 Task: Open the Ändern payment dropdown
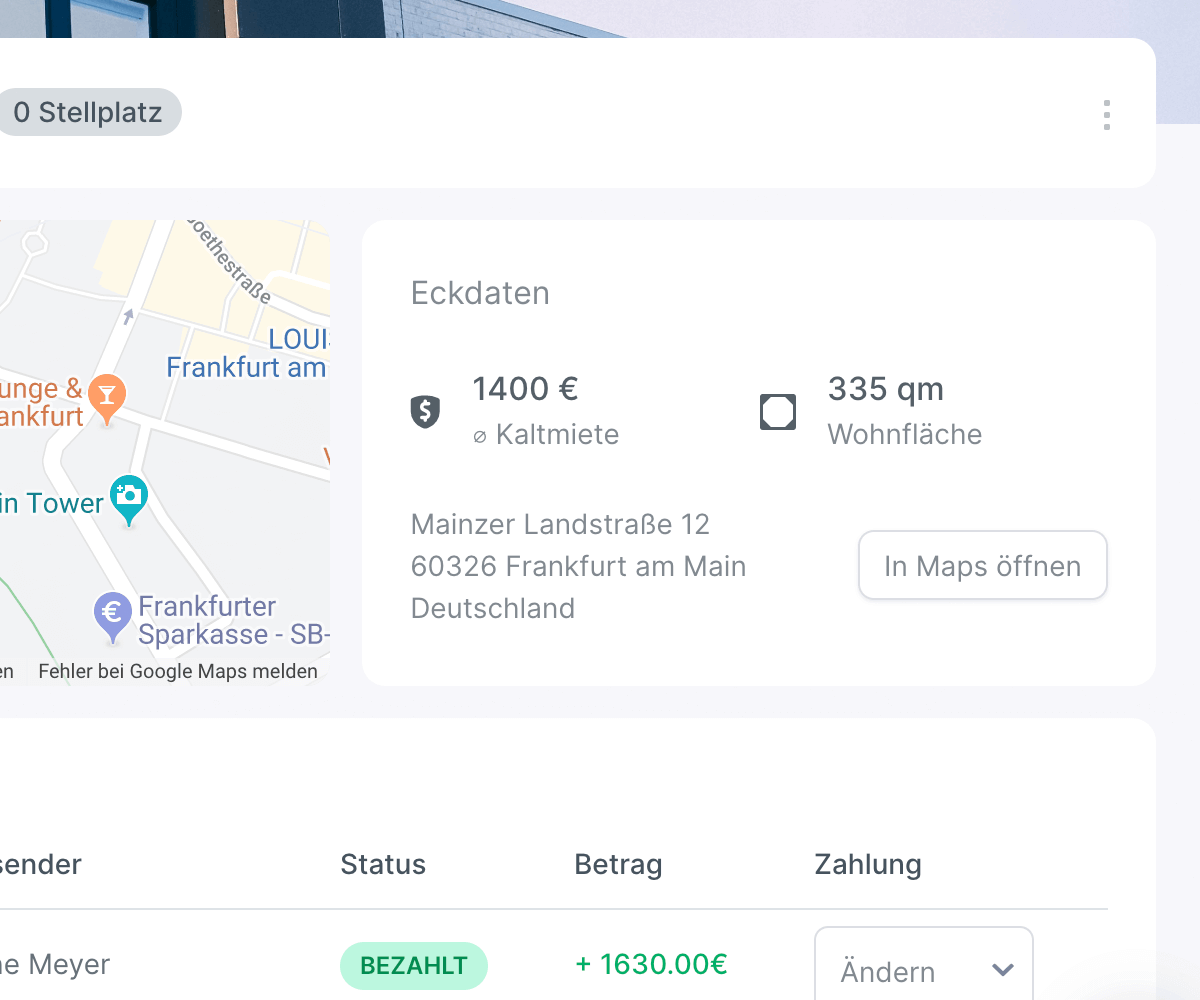pos(923,970)
